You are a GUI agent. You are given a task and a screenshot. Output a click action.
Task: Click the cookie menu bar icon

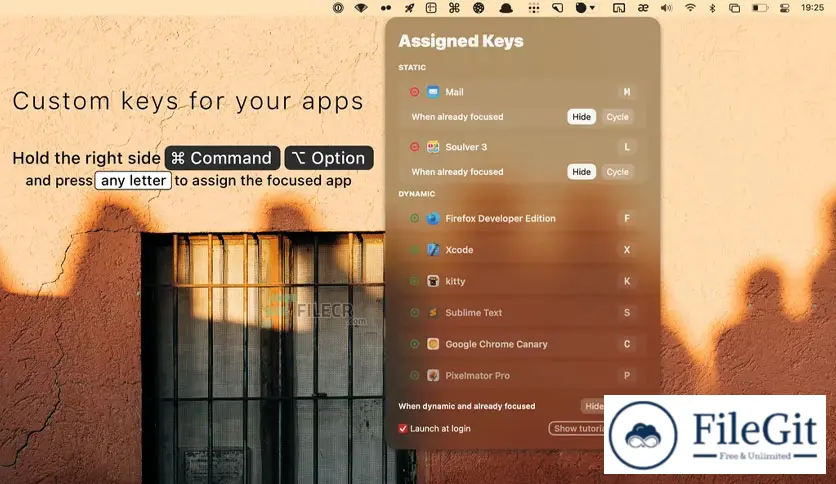click(479, 8)
